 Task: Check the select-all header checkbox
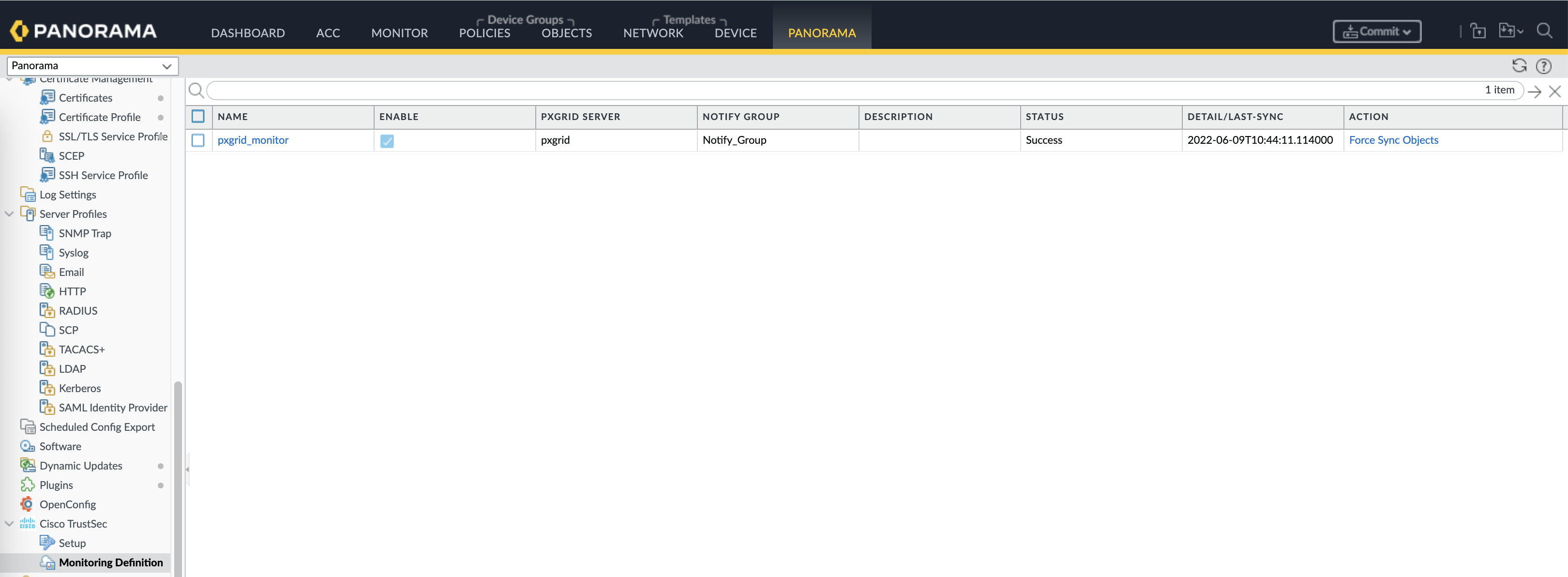[198, 116]
